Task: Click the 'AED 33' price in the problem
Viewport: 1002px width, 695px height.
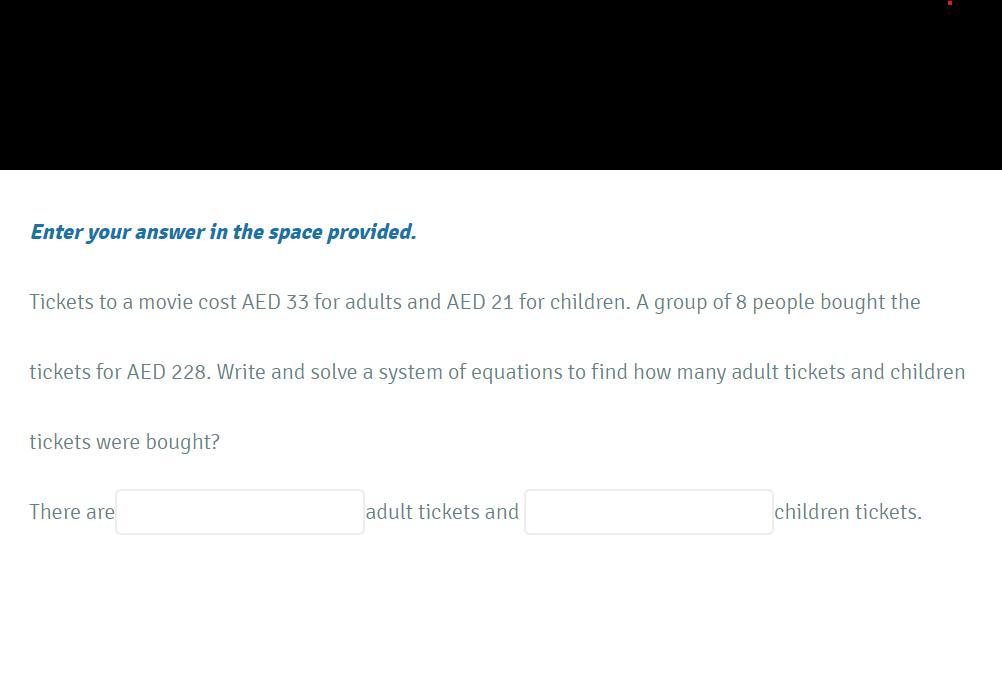Action: [x=275, y=302]
